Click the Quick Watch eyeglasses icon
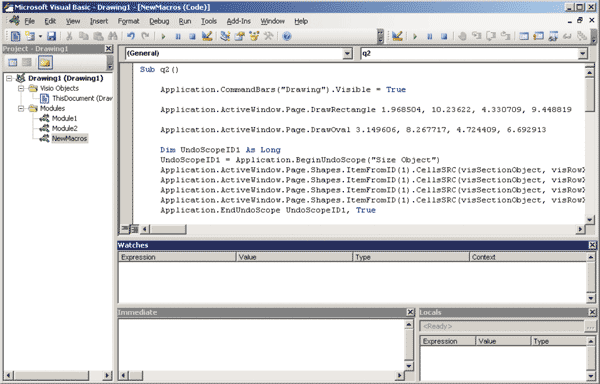The height and width of the screenshot is (384, 600). 567,36
